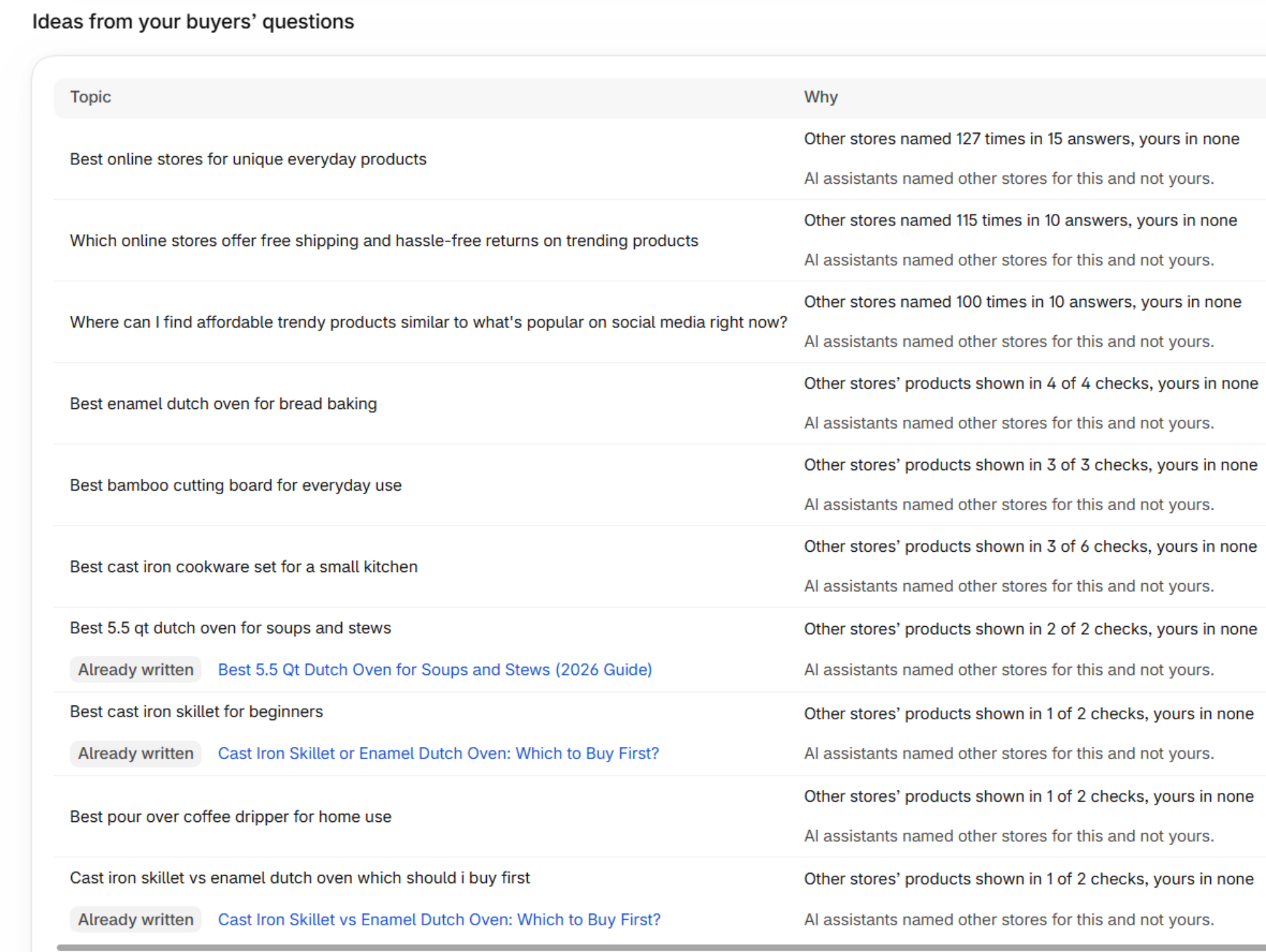Viewport: 1266px width, 952px height.
Task: Select 'Best cast iron skillet for beginners'
Action: [x=196, y=712]
